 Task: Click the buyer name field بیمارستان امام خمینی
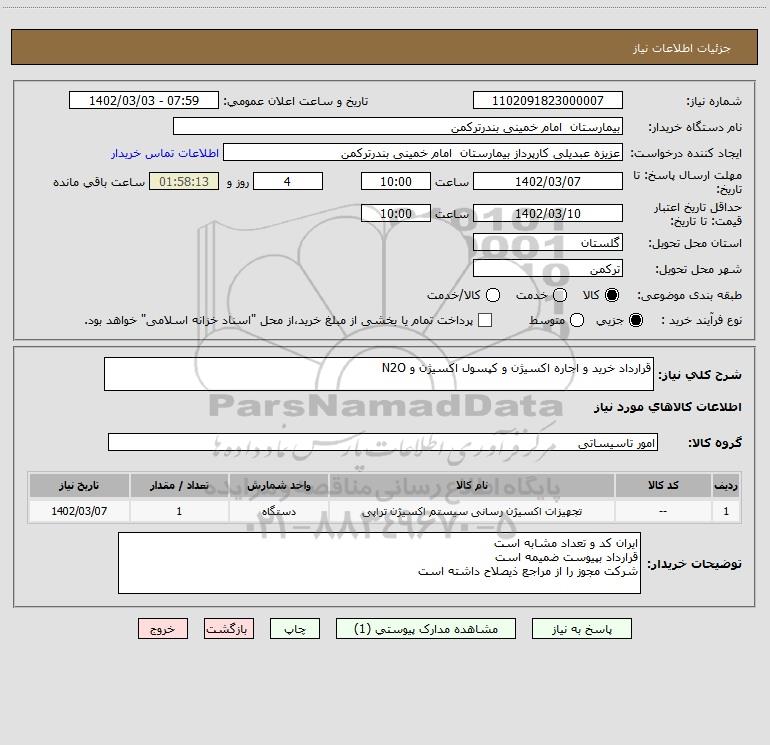(x=398, y=127)
